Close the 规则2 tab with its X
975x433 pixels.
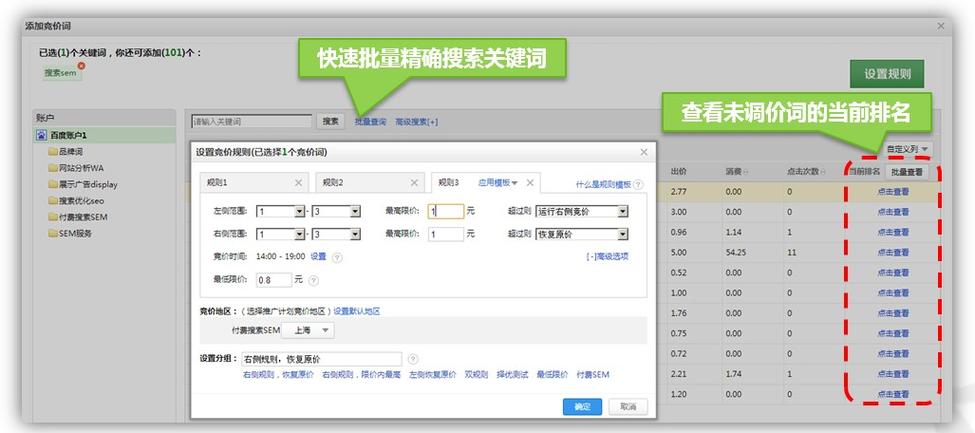(414, 183)
